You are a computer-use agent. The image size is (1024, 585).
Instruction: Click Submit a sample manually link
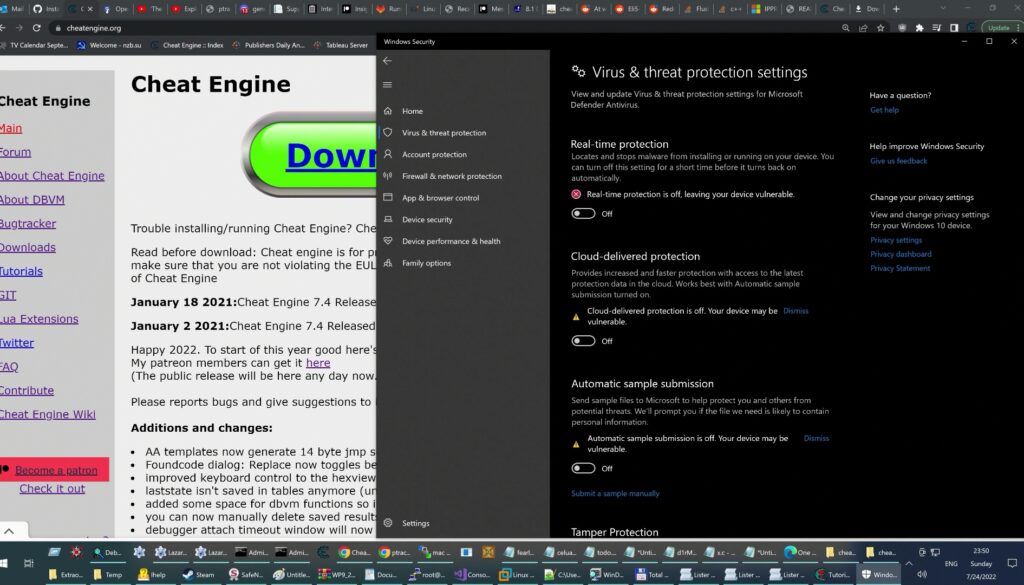615,493
